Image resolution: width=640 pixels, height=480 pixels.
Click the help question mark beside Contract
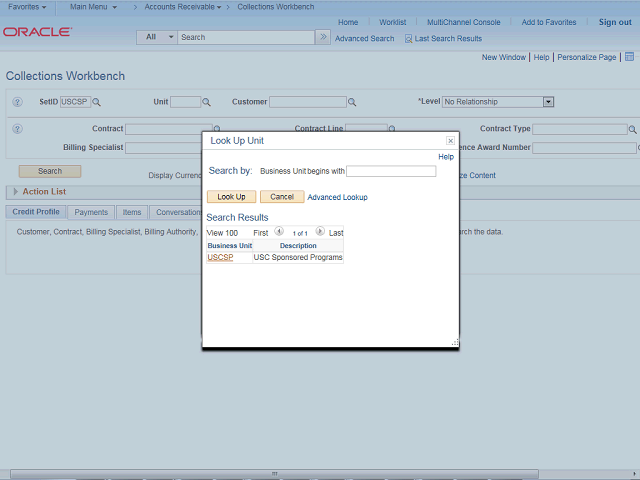[x=17, y=129]
